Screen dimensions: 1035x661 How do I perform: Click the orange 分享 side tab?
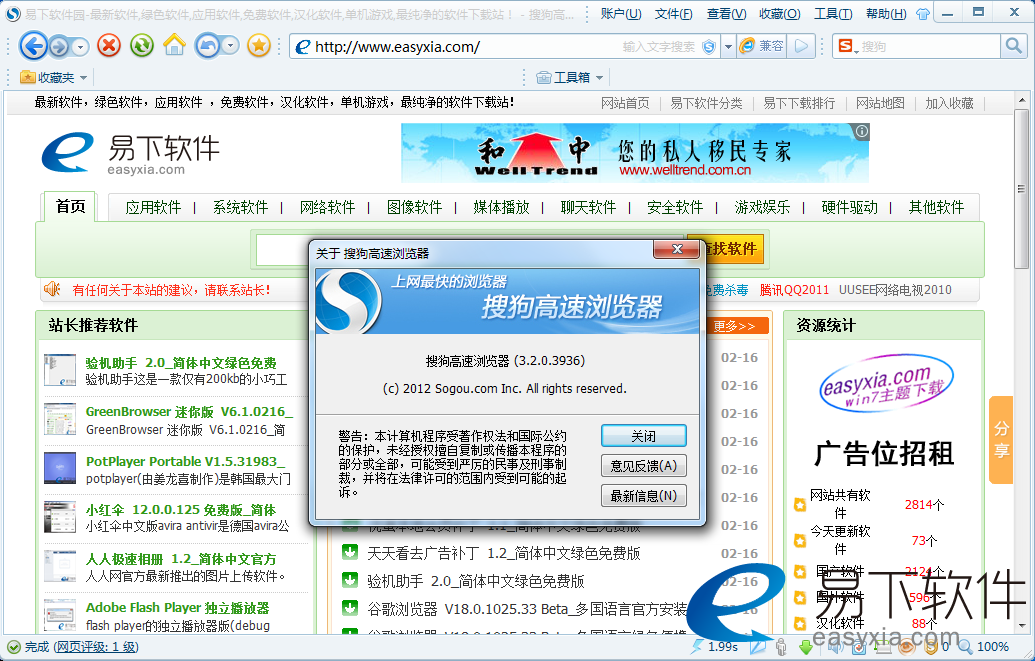coord(1001,440)
